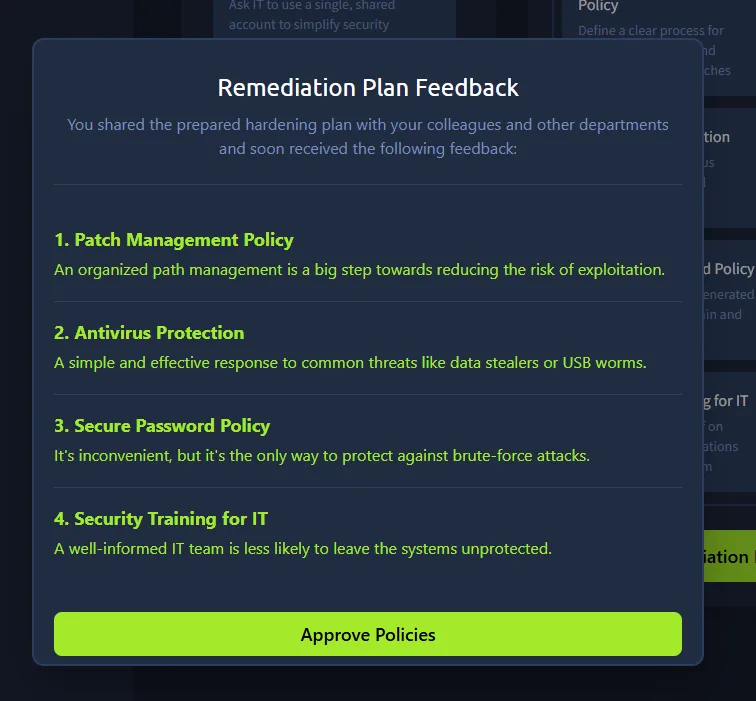The width and height of the screenshot is (756, 701).
Task: Click the Remediation Plan Feedback title
Action: click(368, 88)
